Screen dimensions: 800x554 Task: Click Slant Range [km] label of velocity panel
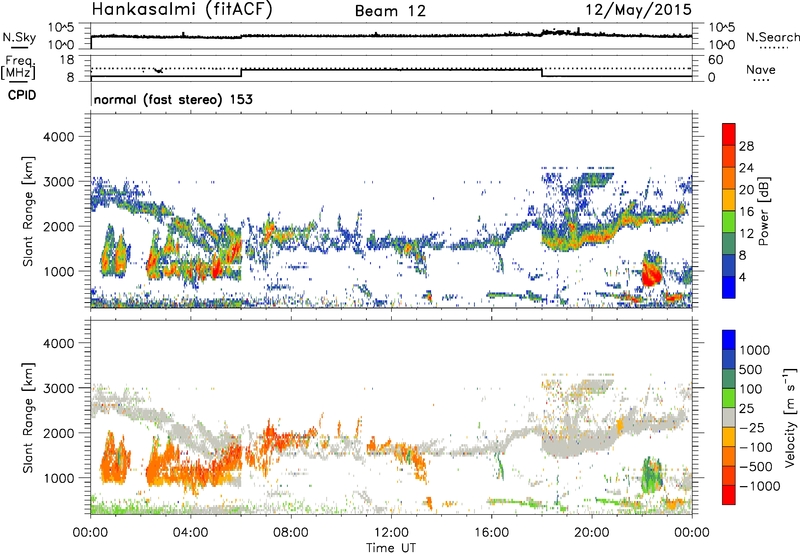(28, 417)
